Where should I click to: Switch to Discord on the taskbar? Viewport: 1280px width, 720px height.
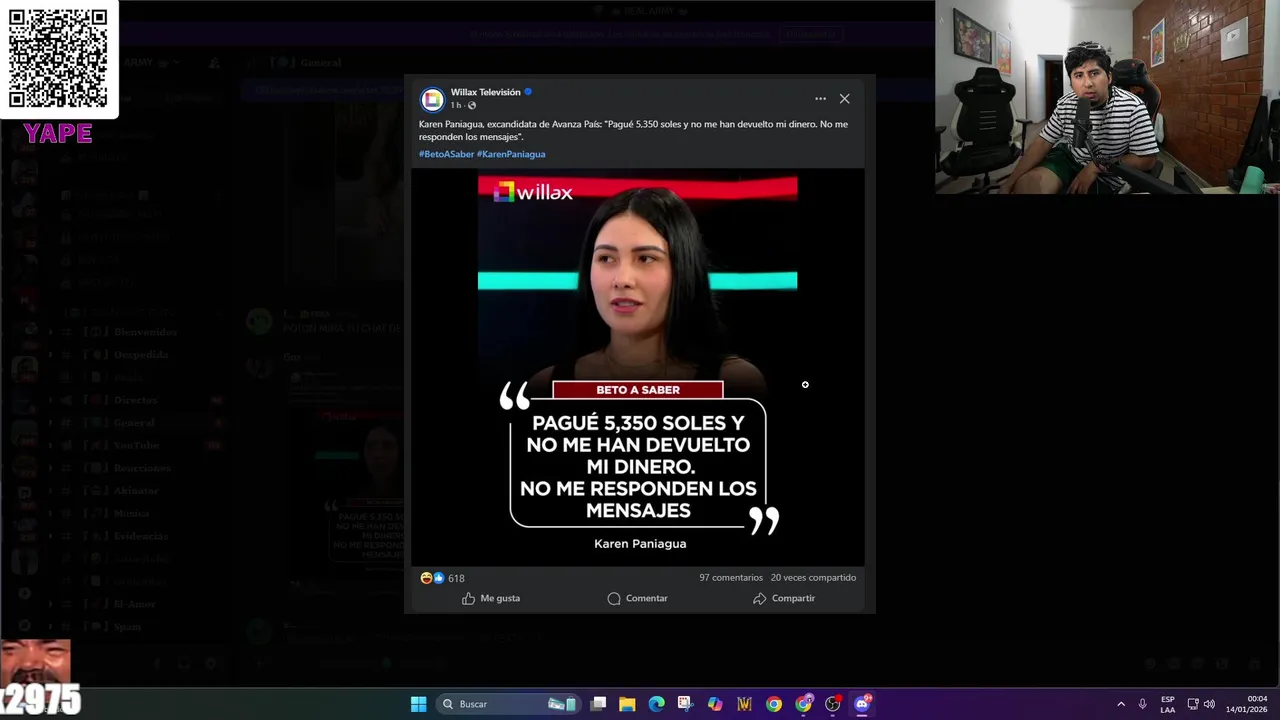pyautogui.click(x=862, y=704)
